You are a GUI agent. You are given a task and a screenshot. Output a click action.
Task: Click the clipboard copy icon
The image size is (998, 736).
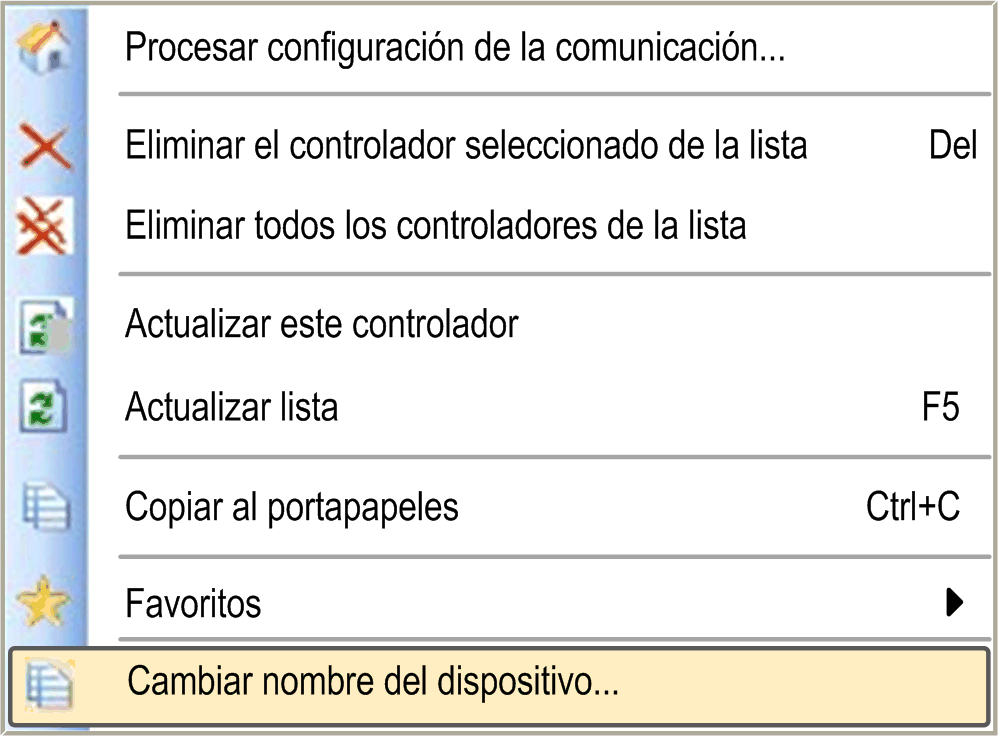(x=45, y=507)
